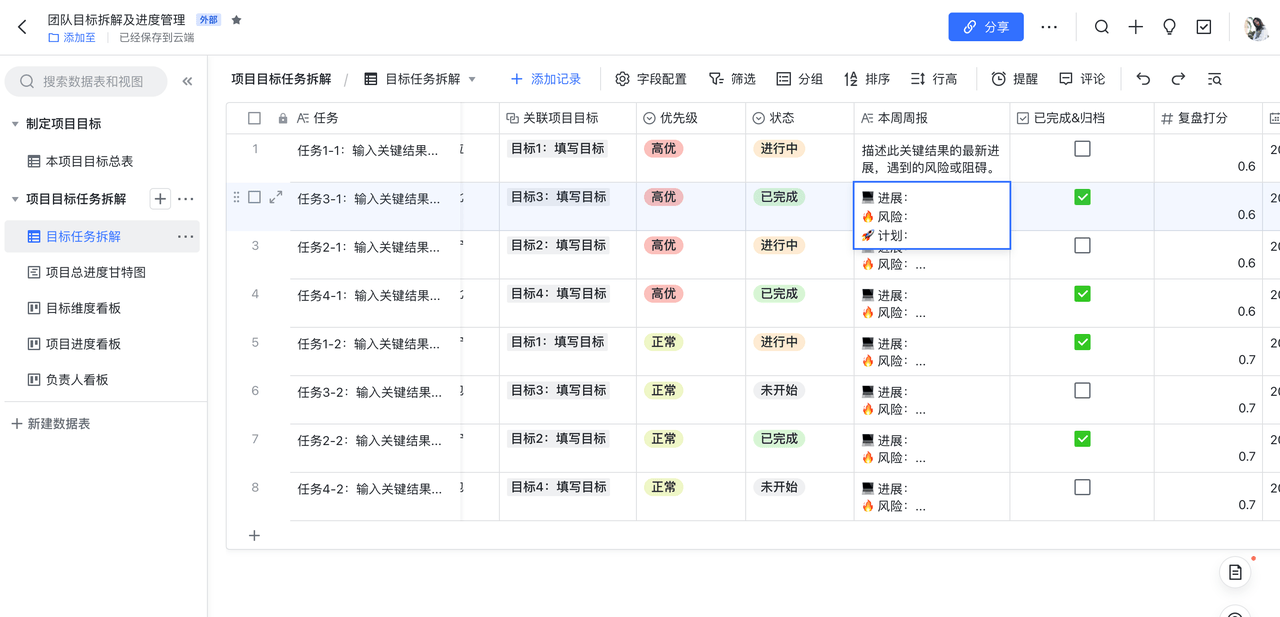The height and width of the screenshot is (617, 1280).
Task: Click 添加记录 to add a row
Action: (545, 79)
